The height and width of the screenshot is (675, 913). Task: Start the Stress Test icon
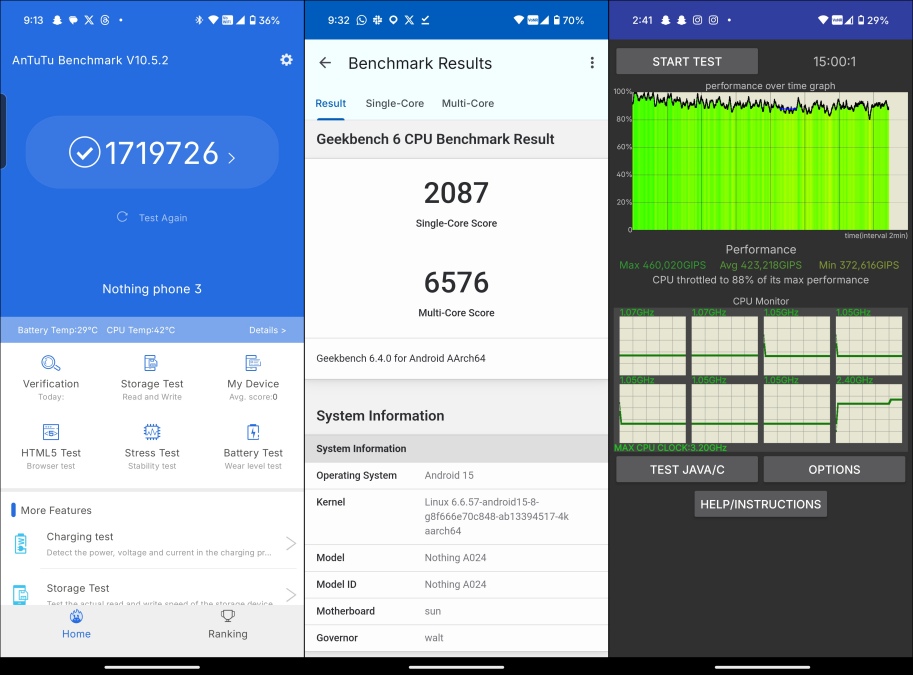[x=151, y=432]
